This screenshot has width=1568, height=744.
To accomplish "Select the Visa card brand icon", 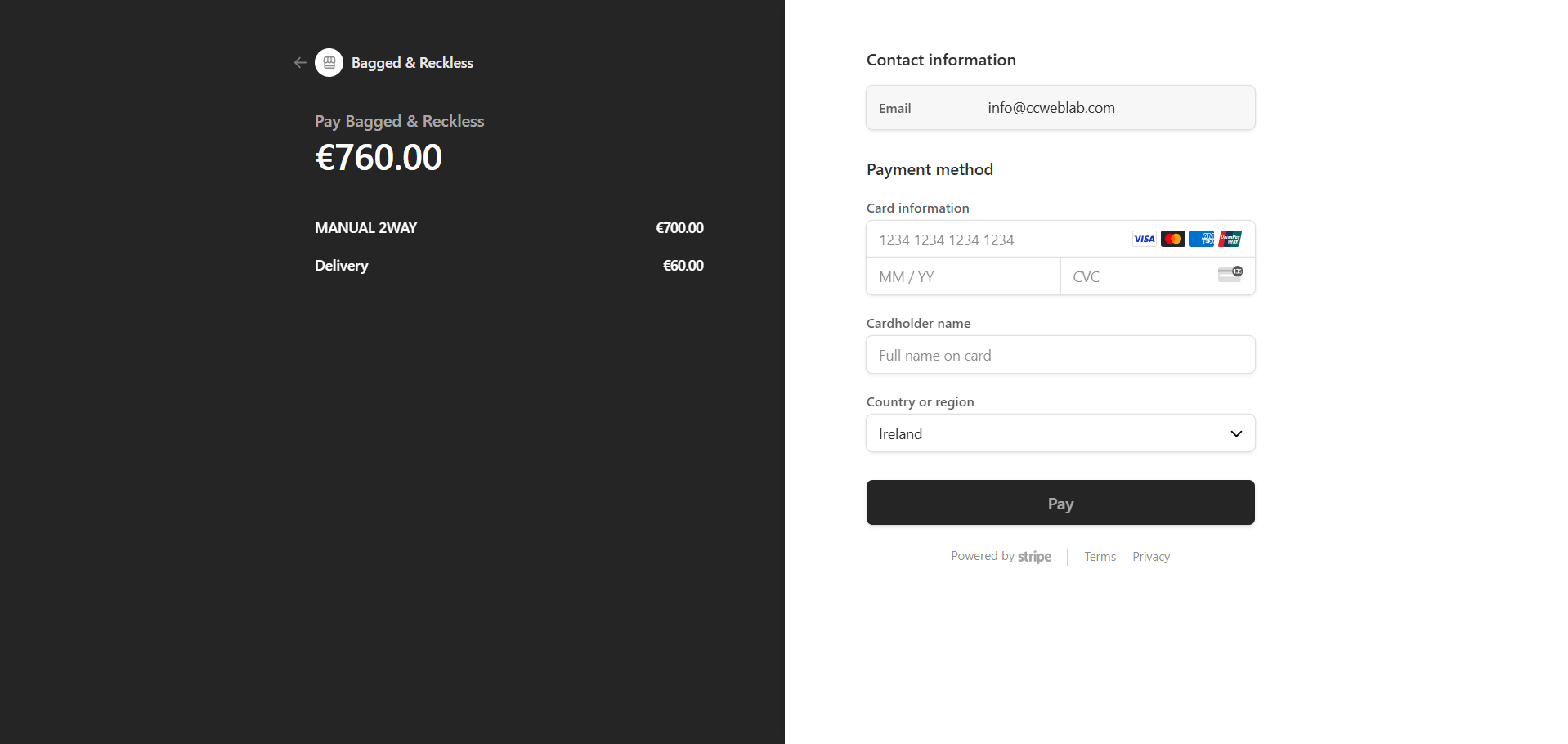I will point(1144,239).
